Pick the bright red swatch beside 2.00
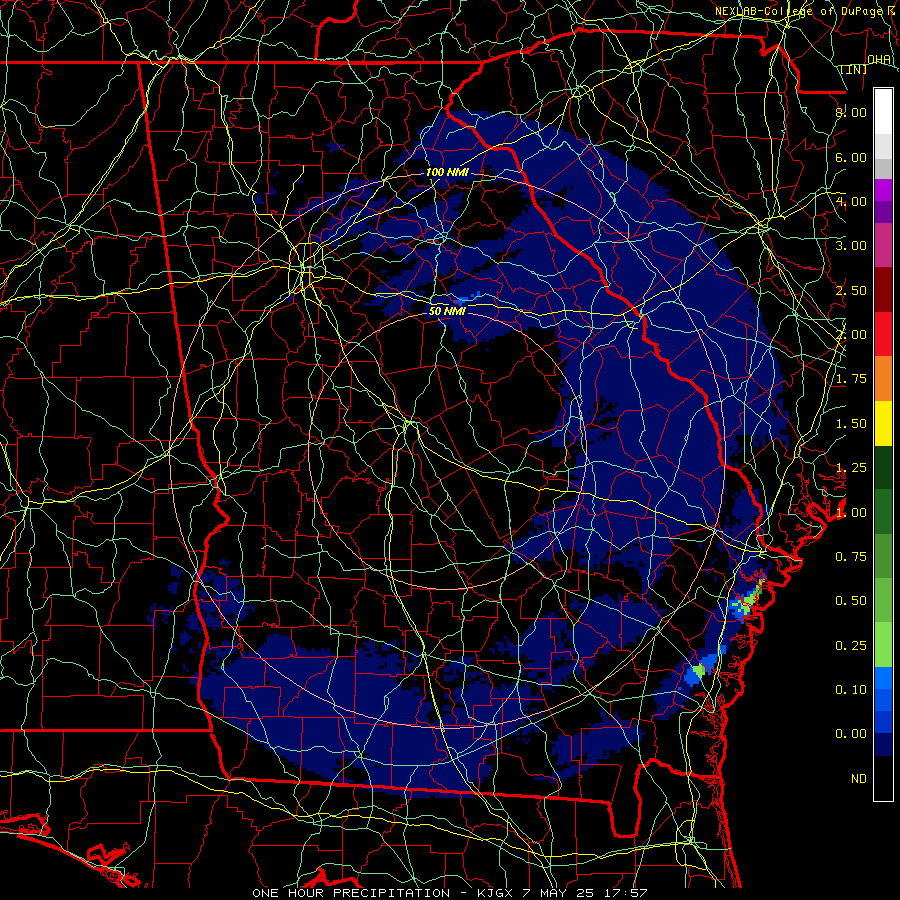The width and height of the screenshot is (900, 900). point(883,334)
